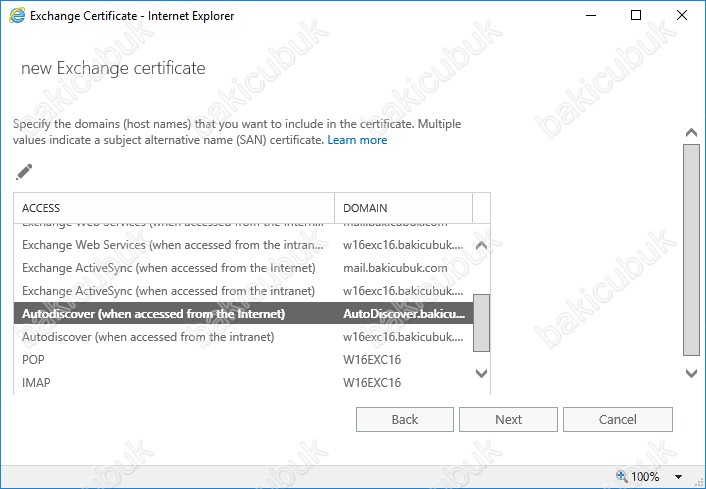Viewport: 706px width, 489px height.
Task: Minimize the Exchange Certificate window
Action: point(591,15)
